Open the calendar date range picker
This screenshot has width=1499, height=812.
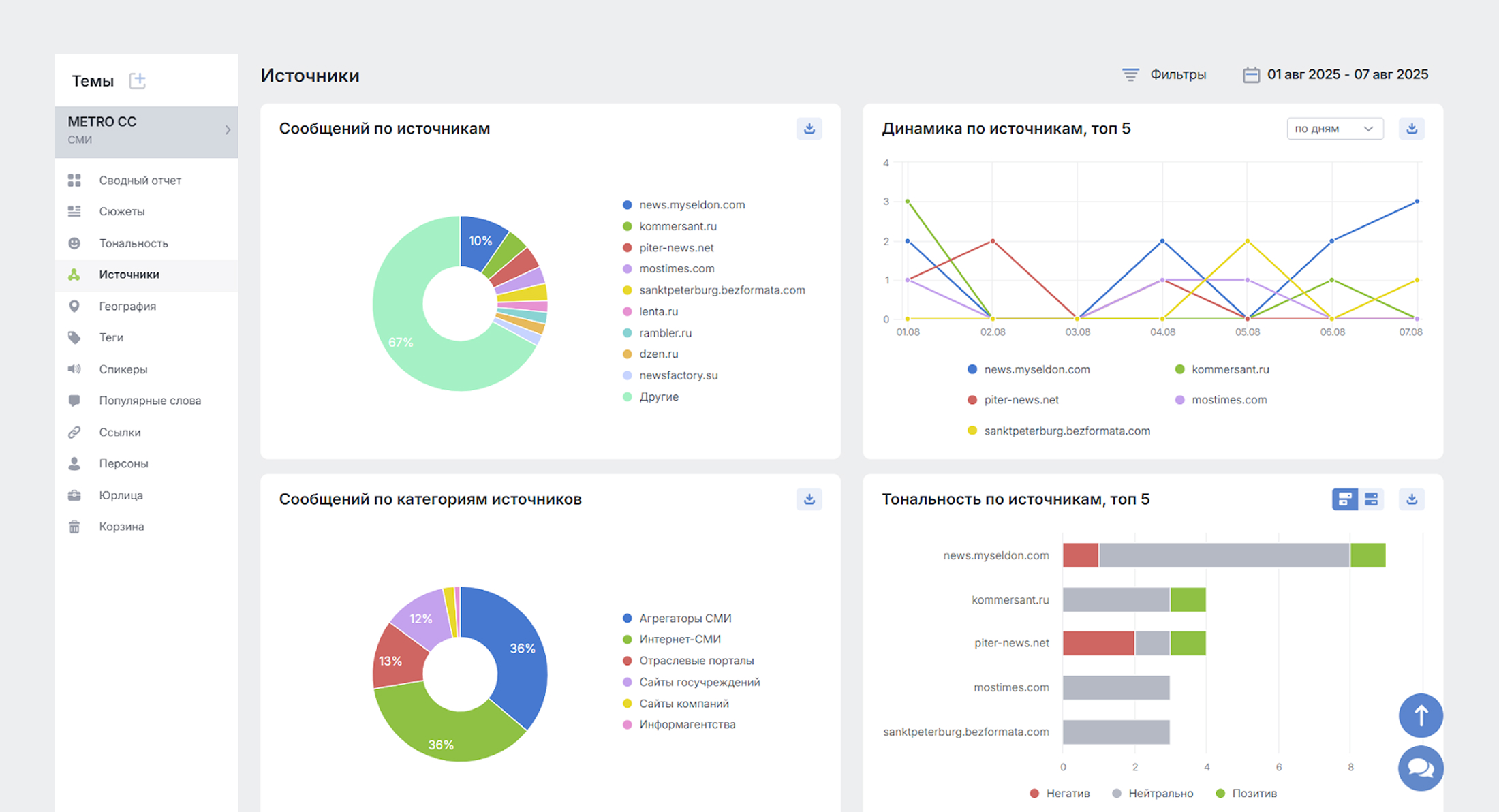1335,75
